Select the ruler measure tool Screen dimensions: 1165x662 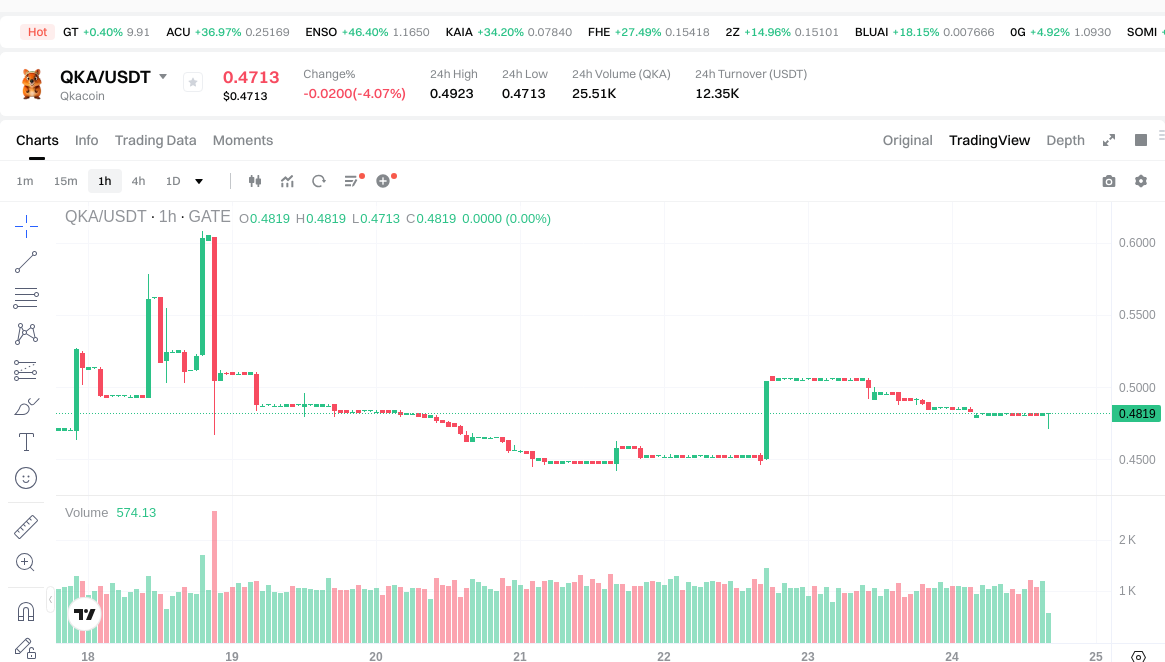click(x=26, y=526)
